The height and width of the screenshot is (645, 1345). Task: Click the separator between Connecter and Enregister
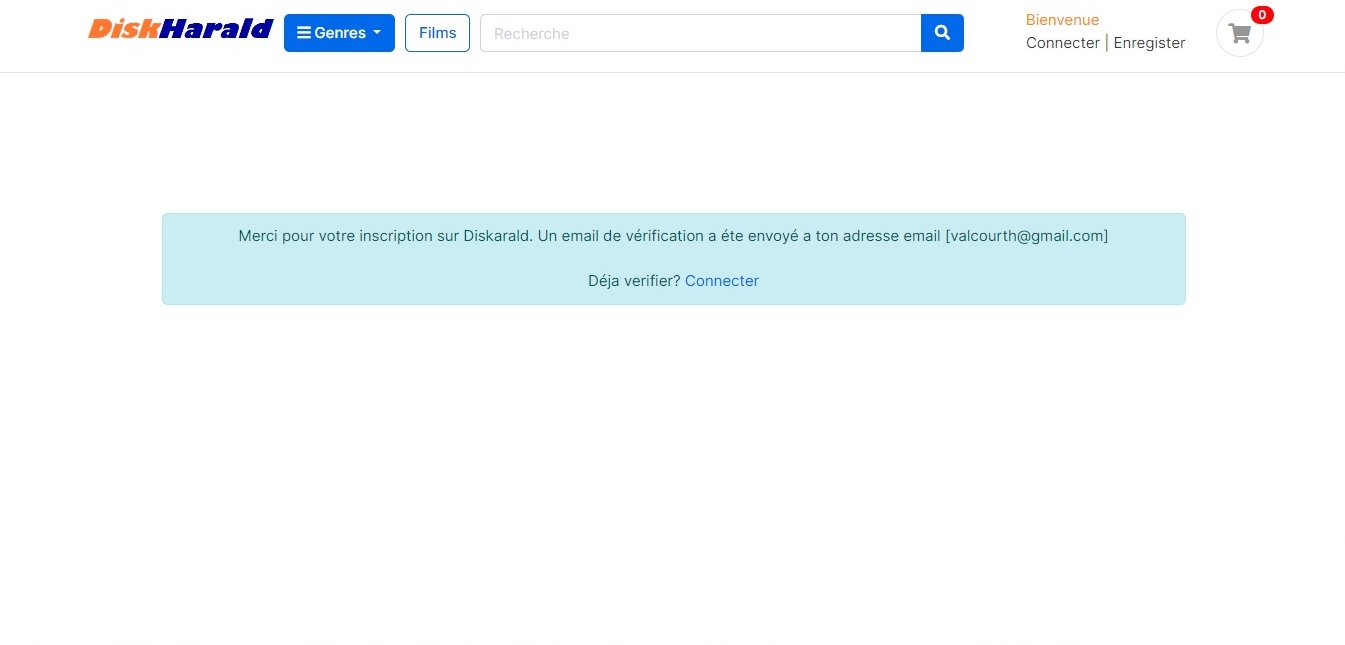pyautogui.click(x=1107, y=43)
